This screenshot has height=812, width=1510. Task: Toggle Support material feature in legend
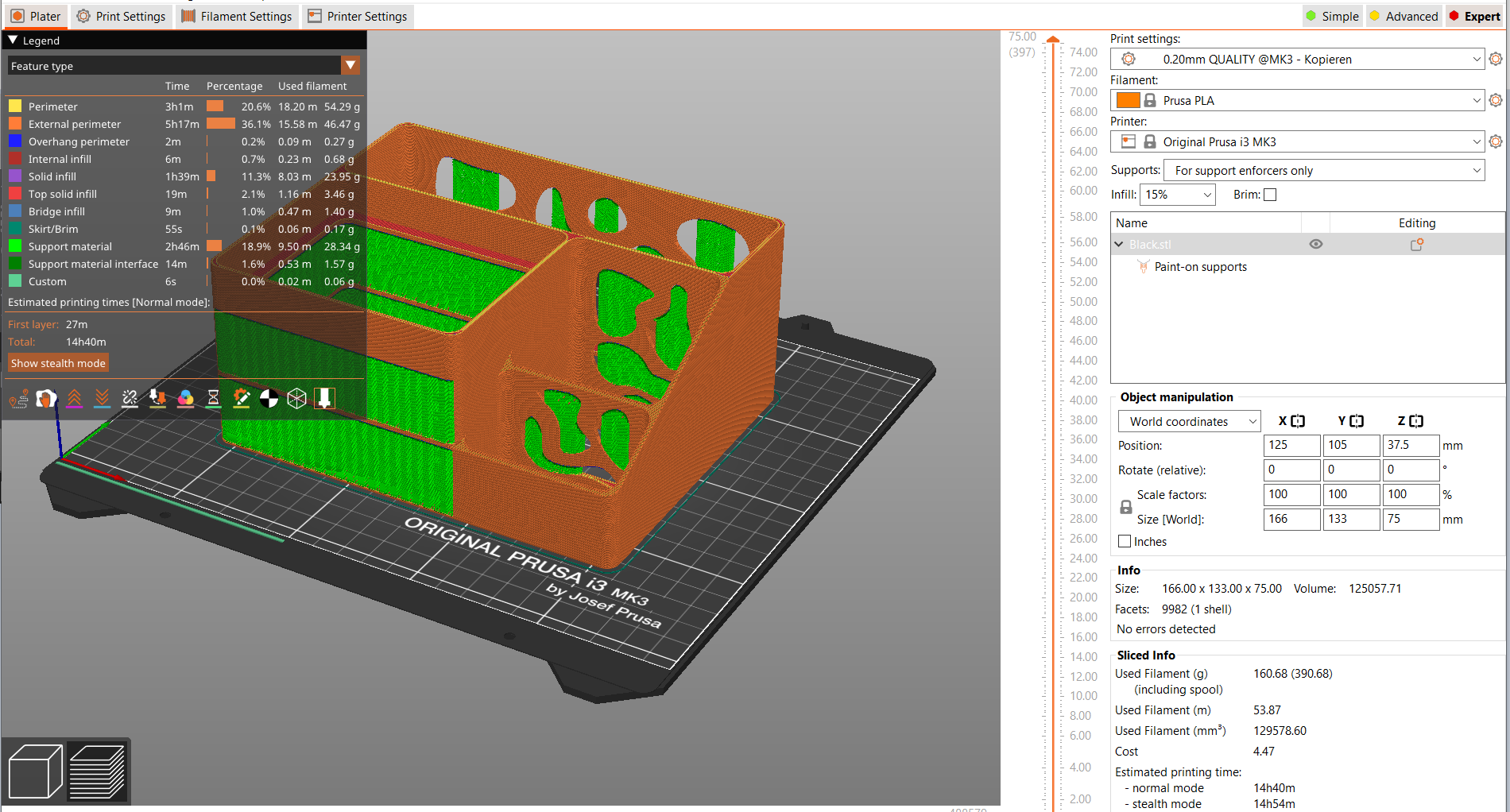[184, 246]
